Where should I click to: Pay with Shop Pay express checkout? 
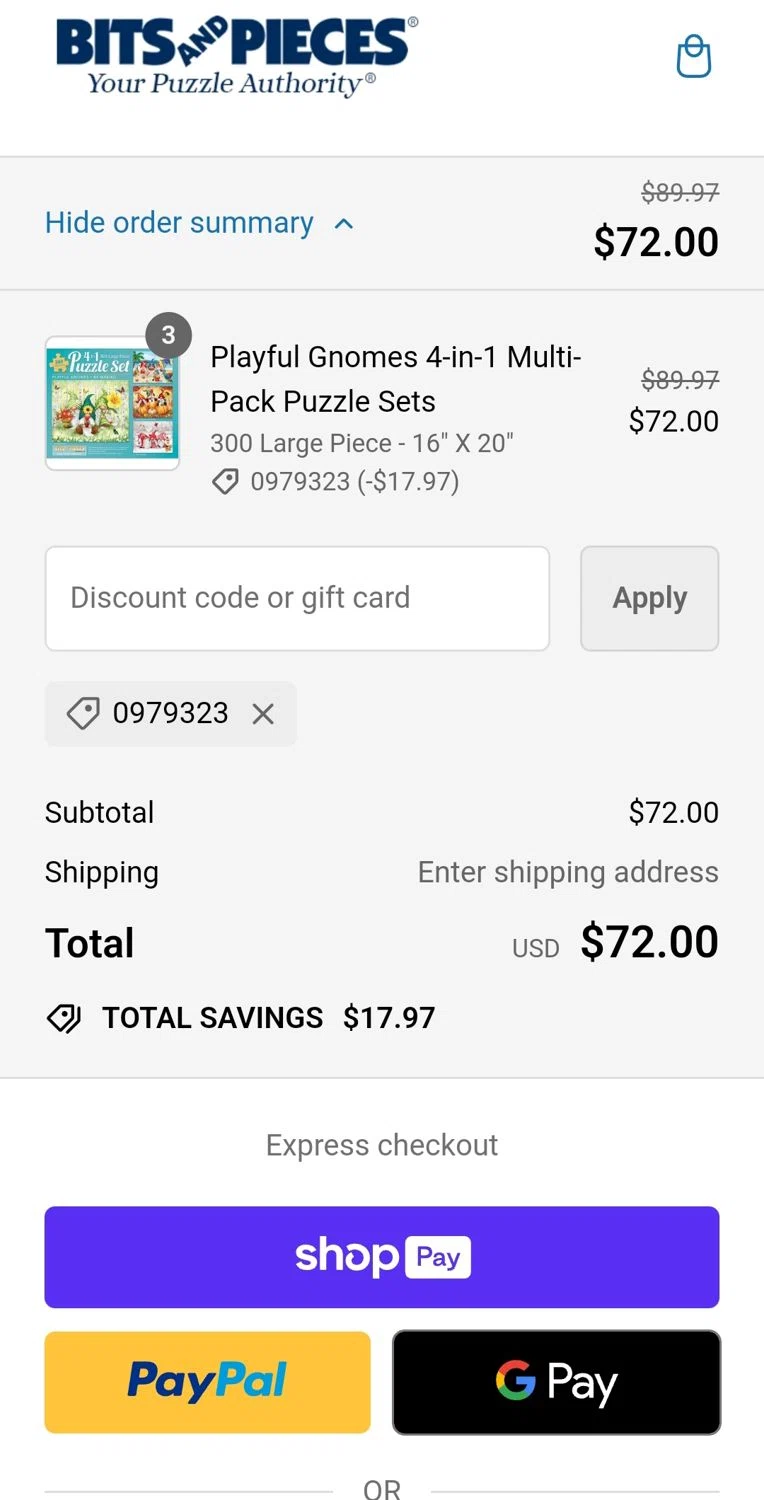pyautogui.click(x=382, y=1257)
